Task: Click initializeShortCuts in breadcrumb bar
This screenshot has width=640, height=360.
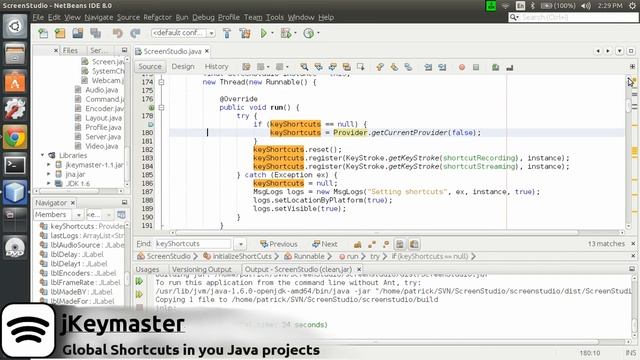Action: coord(242,256)
